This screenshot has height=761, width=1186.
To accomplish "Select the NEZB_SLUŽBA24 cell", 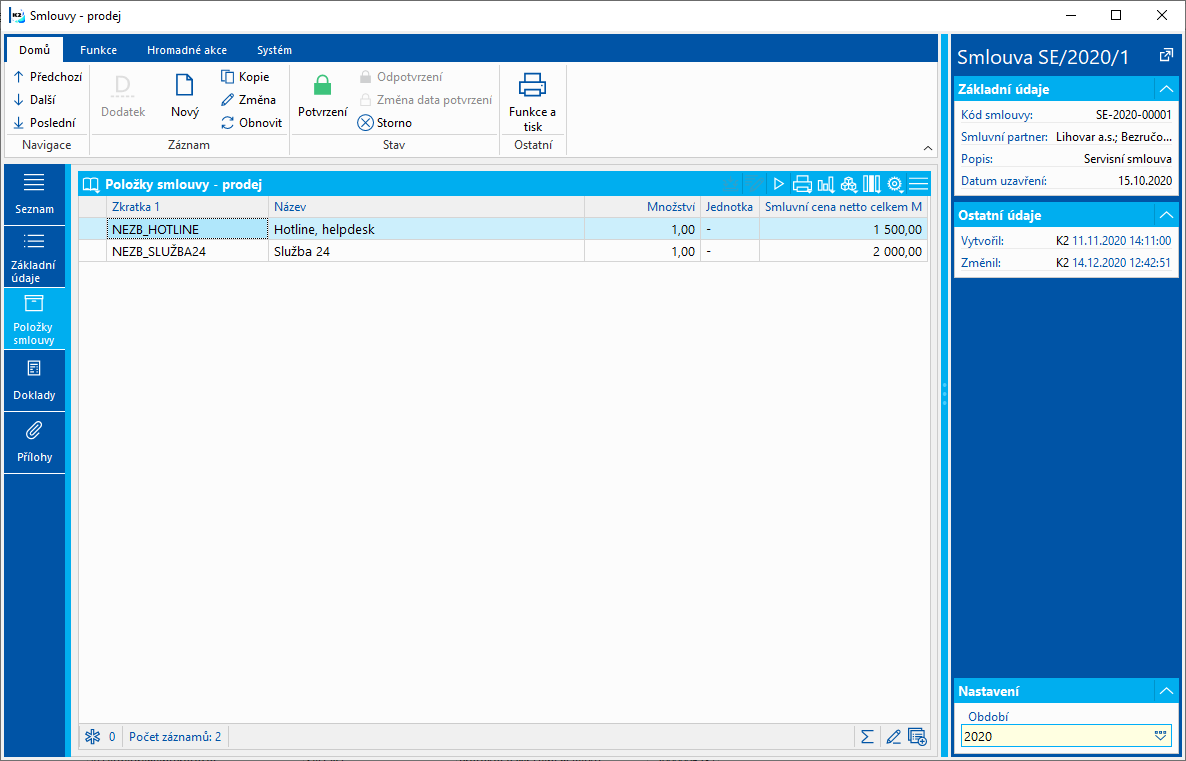I will coord(187,251).
